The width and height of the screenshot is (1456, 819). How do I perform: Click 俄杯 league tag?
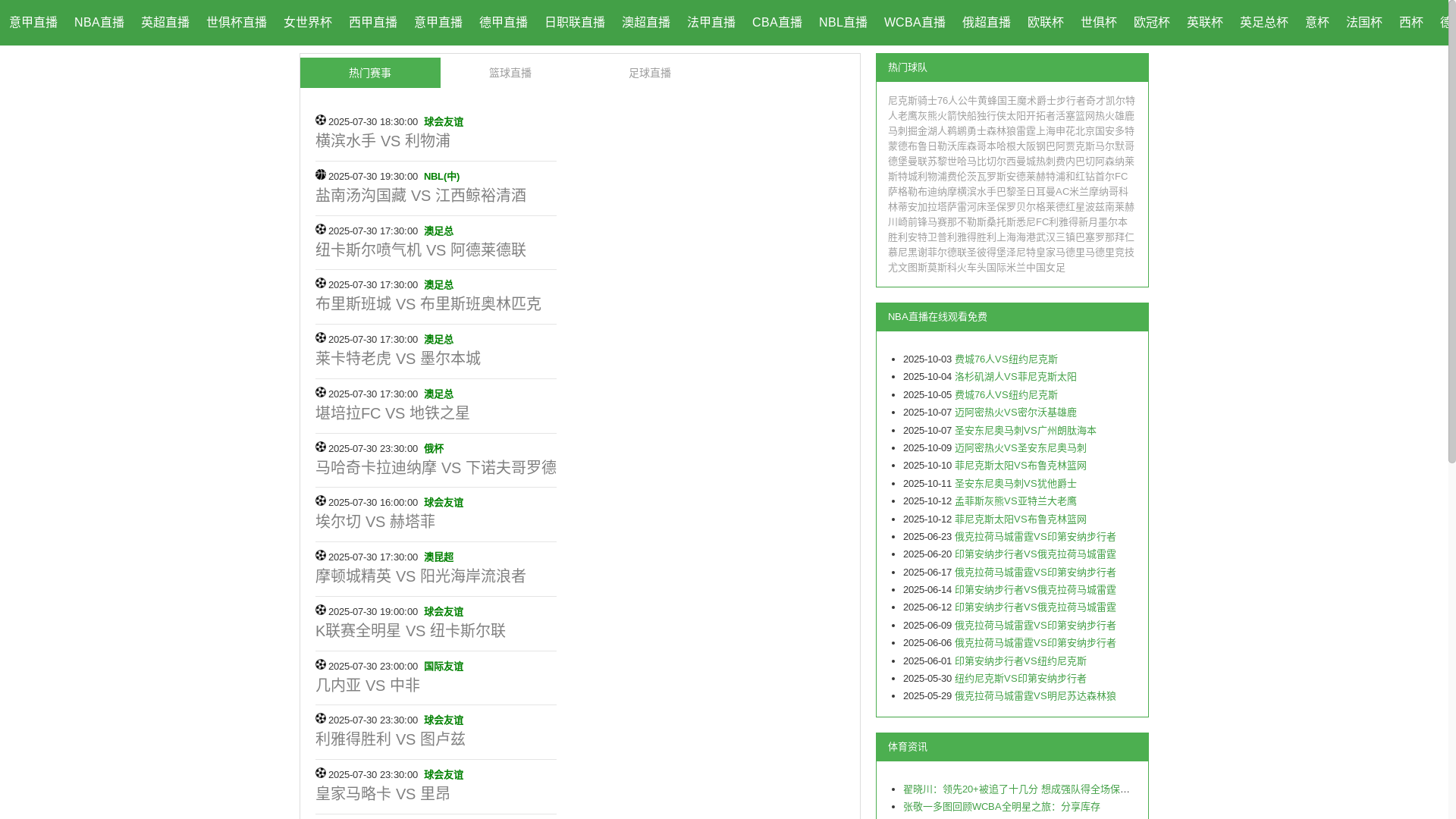point(434,449)
